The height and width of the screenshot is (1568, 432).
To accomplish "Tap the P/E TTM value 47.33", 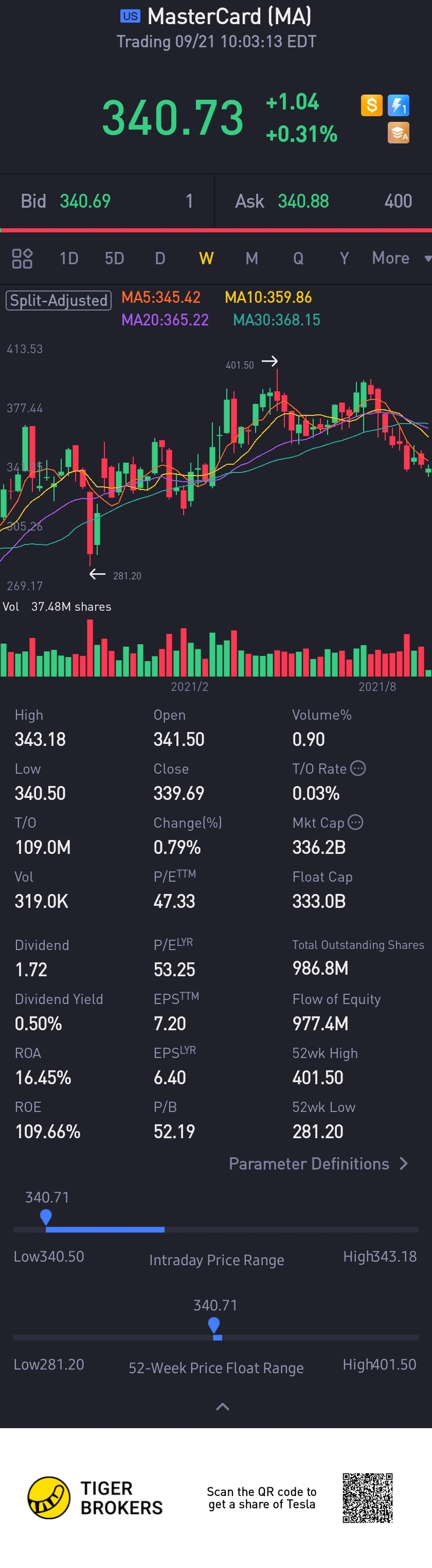I will [174, 901].
